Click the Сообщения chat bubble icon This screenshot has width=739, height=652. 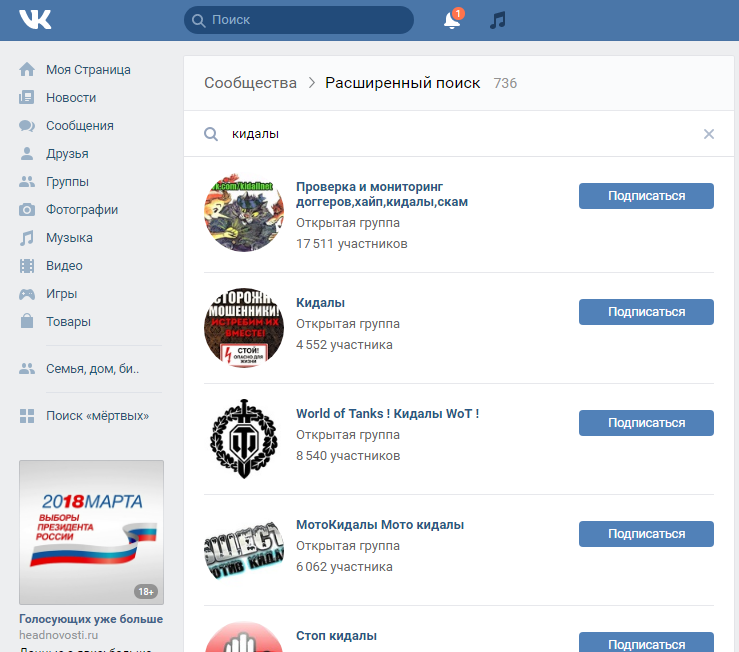27,126
